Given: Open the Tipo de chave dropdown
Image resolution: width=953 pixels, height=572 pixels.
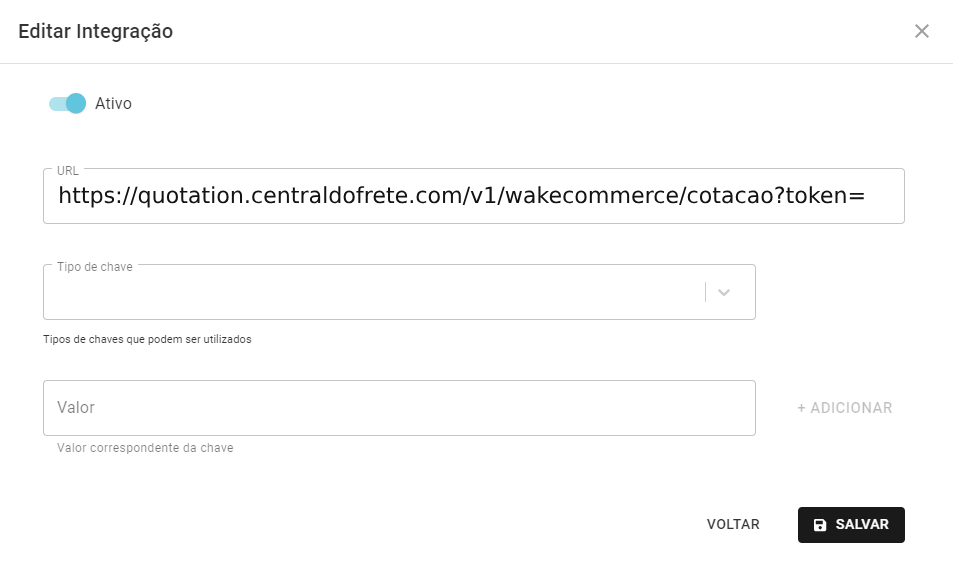Looking at the screenshot, I should (399, 292).
